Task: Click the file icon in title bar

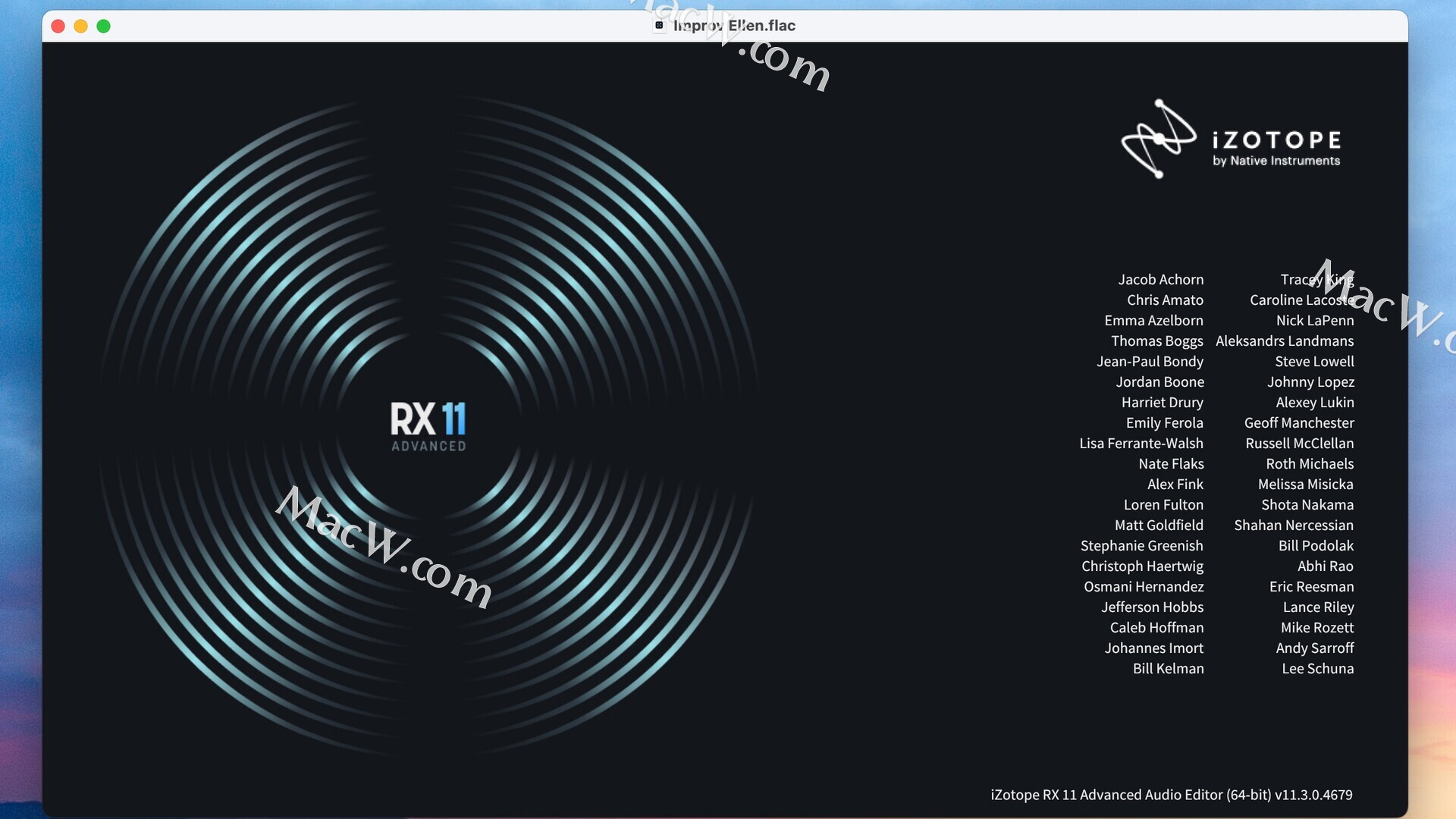Action: tap(659, 25)
